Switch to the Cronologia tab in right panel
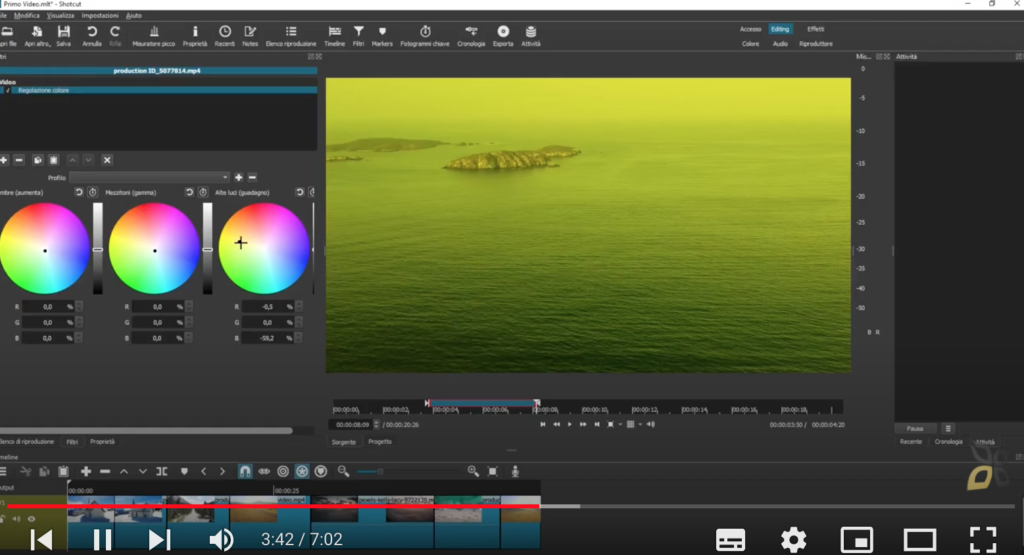The image size is (1024, 555). (x=948, y=442)
